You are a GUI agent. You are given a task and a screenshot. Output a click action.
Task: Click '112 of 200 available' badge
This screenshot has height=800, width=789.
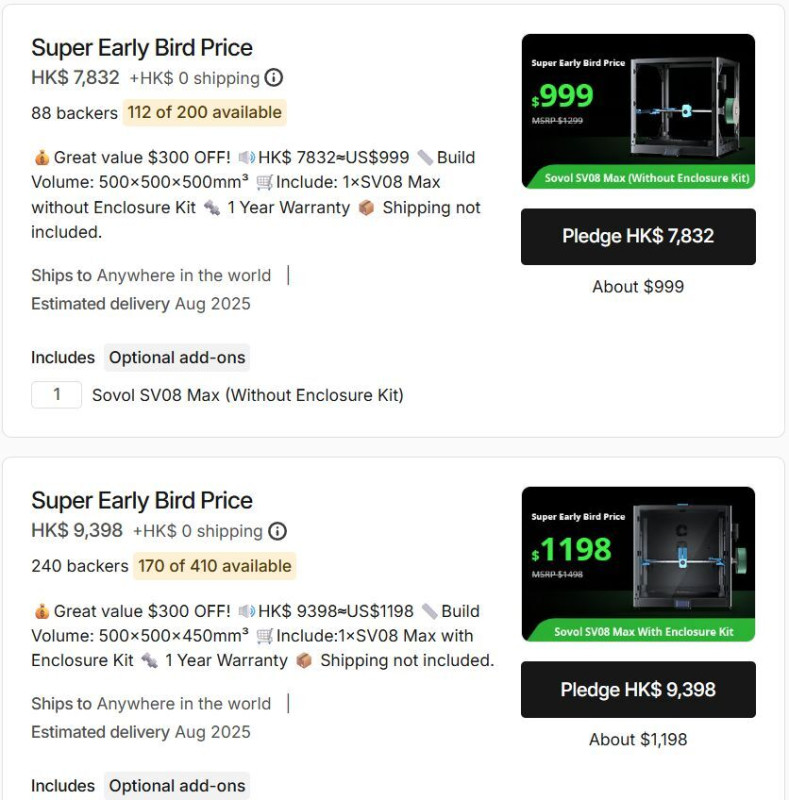point(204,112)
